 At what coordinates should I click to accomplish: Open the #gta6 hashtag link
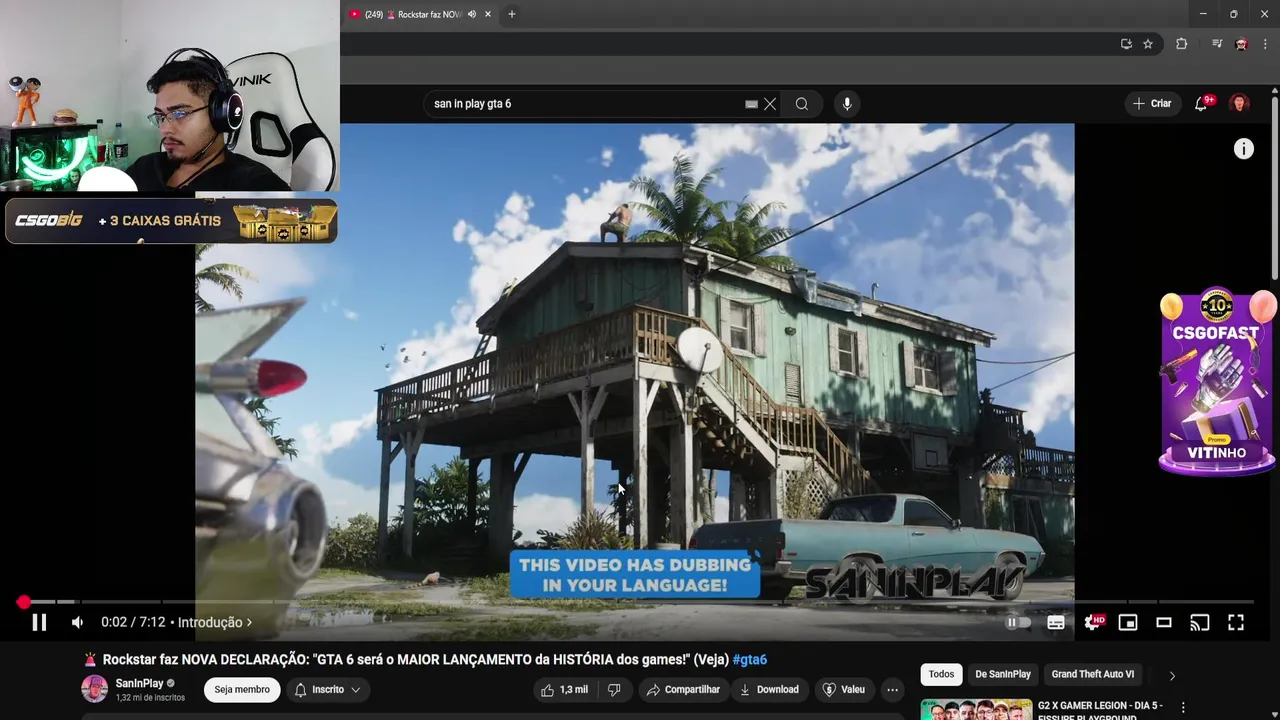(750, 660)
